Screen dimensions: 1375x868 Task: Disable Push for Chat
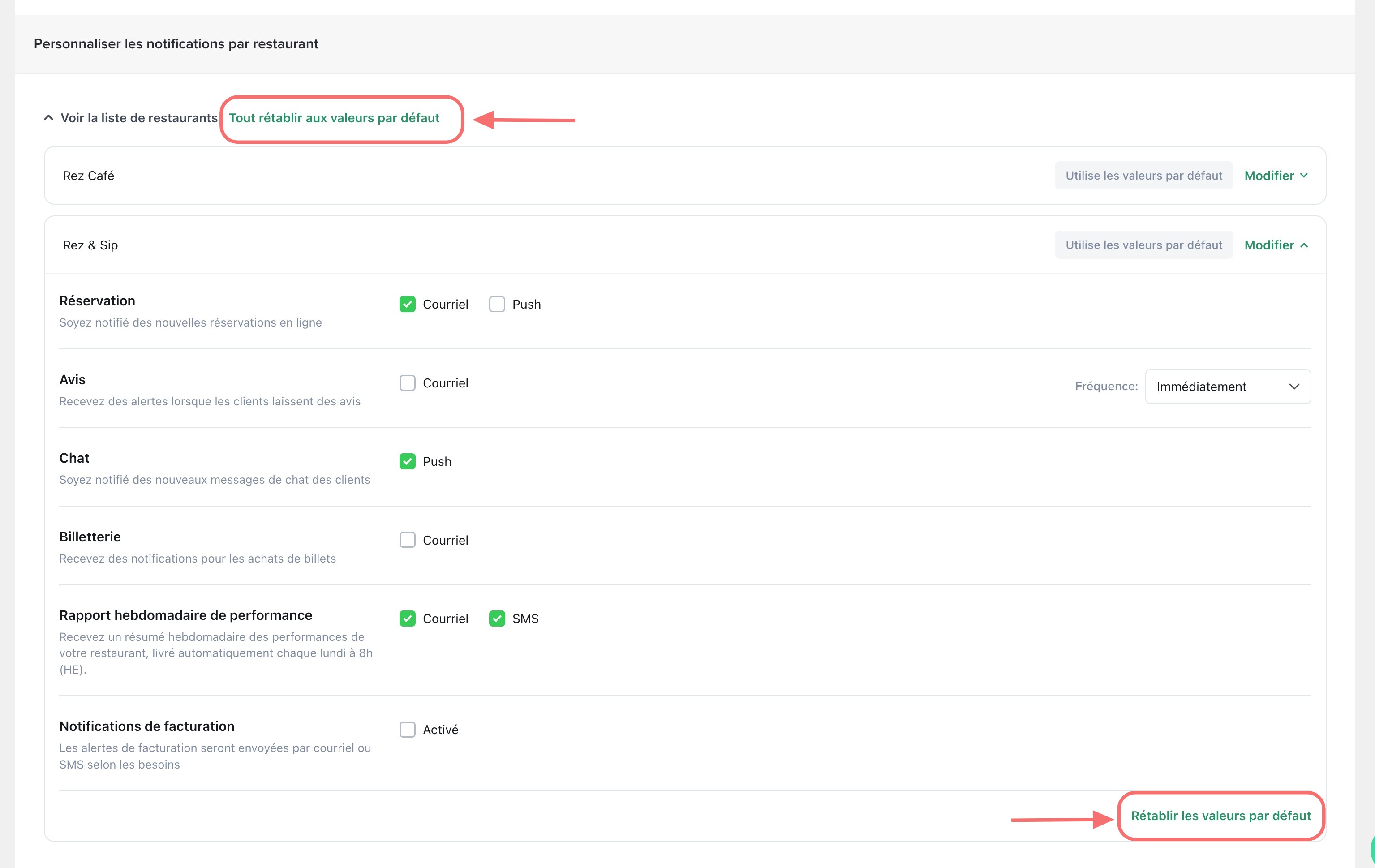(407, 461)
